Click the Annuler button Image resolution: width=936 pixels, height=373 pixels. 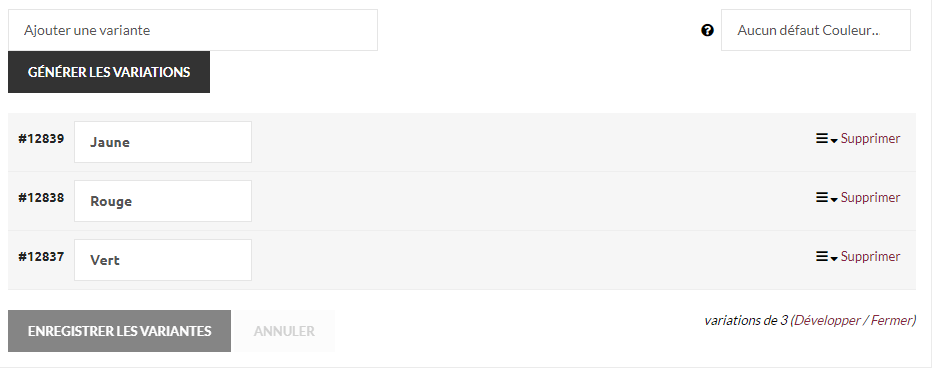284,331
